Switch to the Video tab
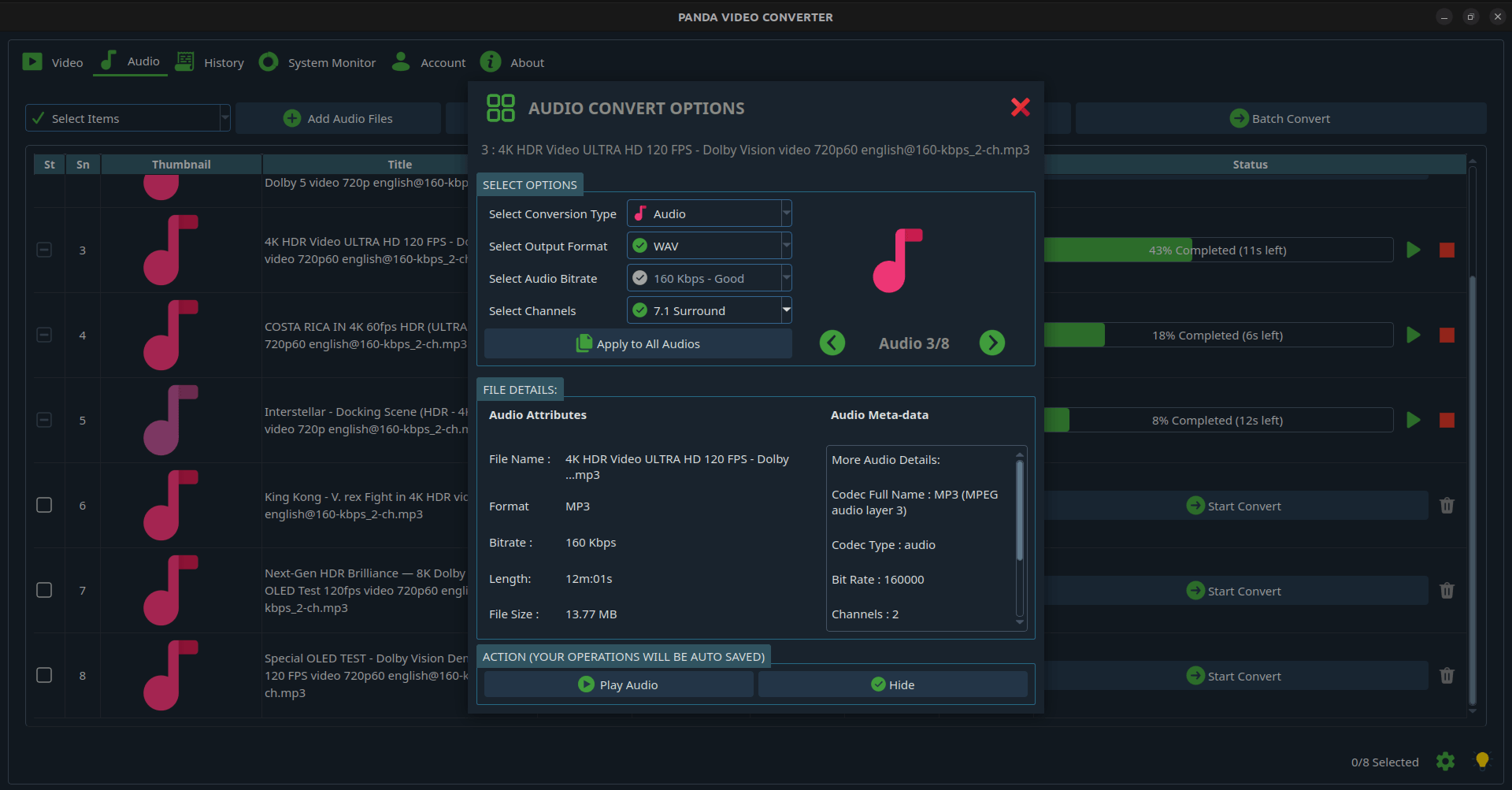Viewport: 1512px width, 790px height. [53, 62]
